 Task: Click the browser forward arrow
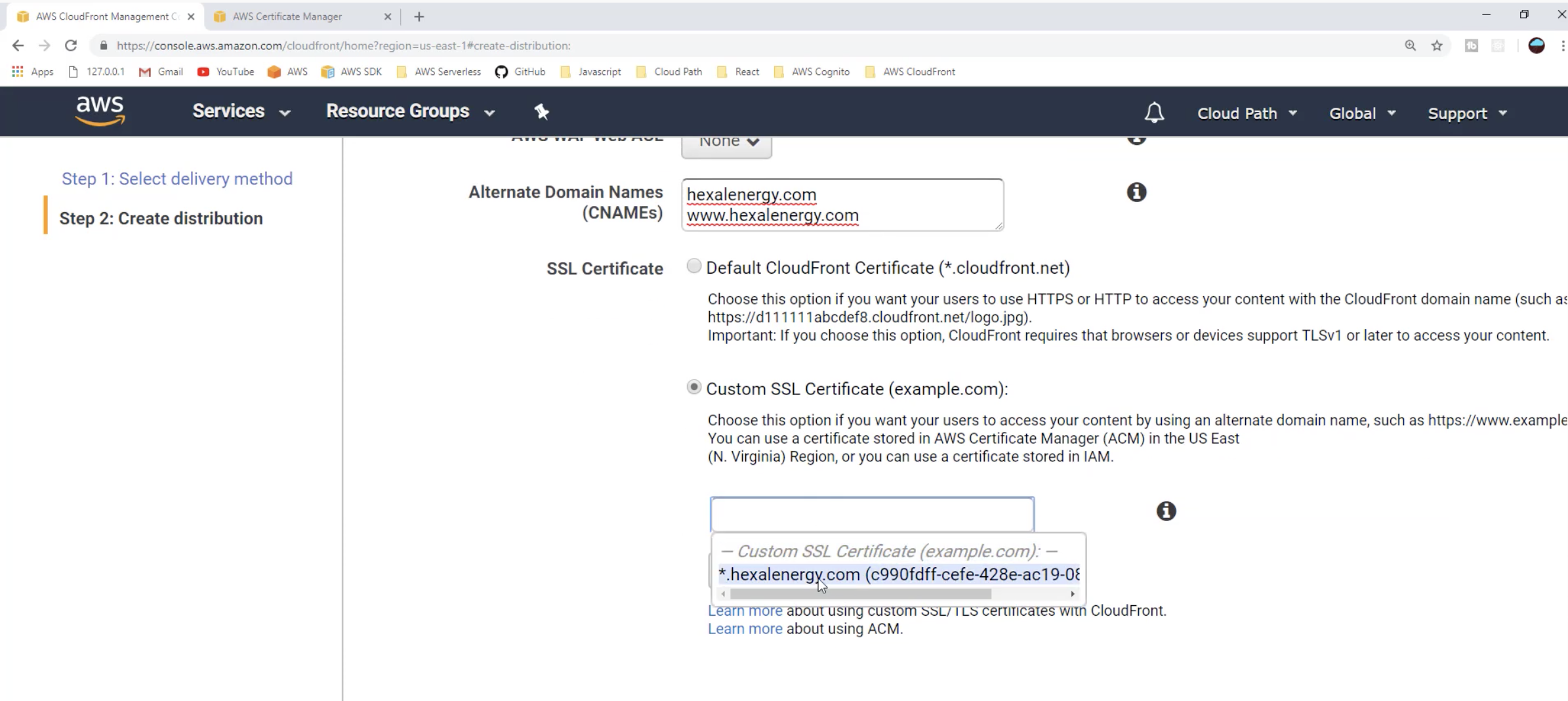44,45
